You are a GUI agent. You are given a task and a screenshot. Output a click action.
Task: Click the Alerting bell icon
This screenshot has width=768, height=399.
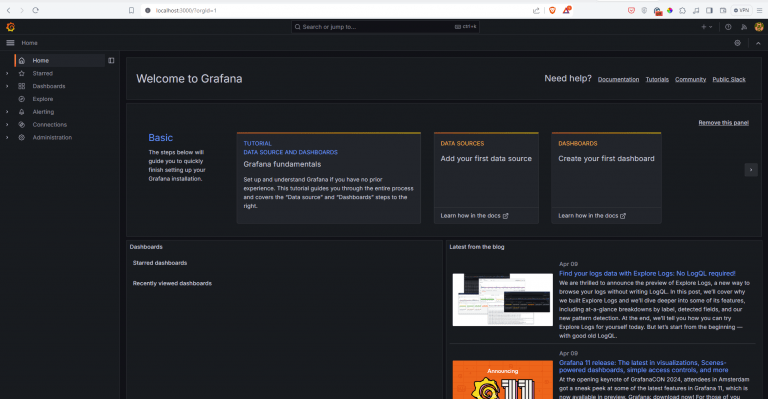pyautogui.click(x=22, y=112)
